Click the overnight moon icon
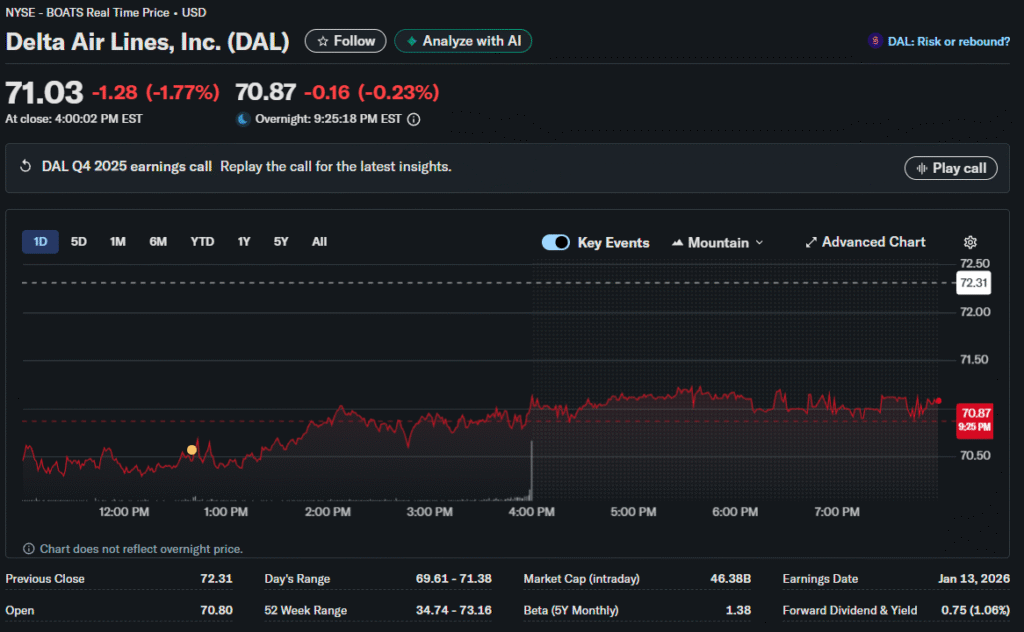This screenshot has height=632, width=1024. (242, 119)
